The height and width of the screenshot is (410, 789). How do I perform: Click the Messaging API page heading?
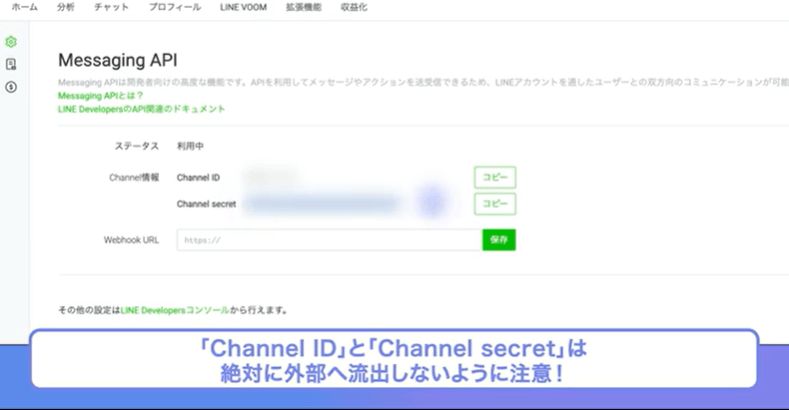(x=118, y=60)
